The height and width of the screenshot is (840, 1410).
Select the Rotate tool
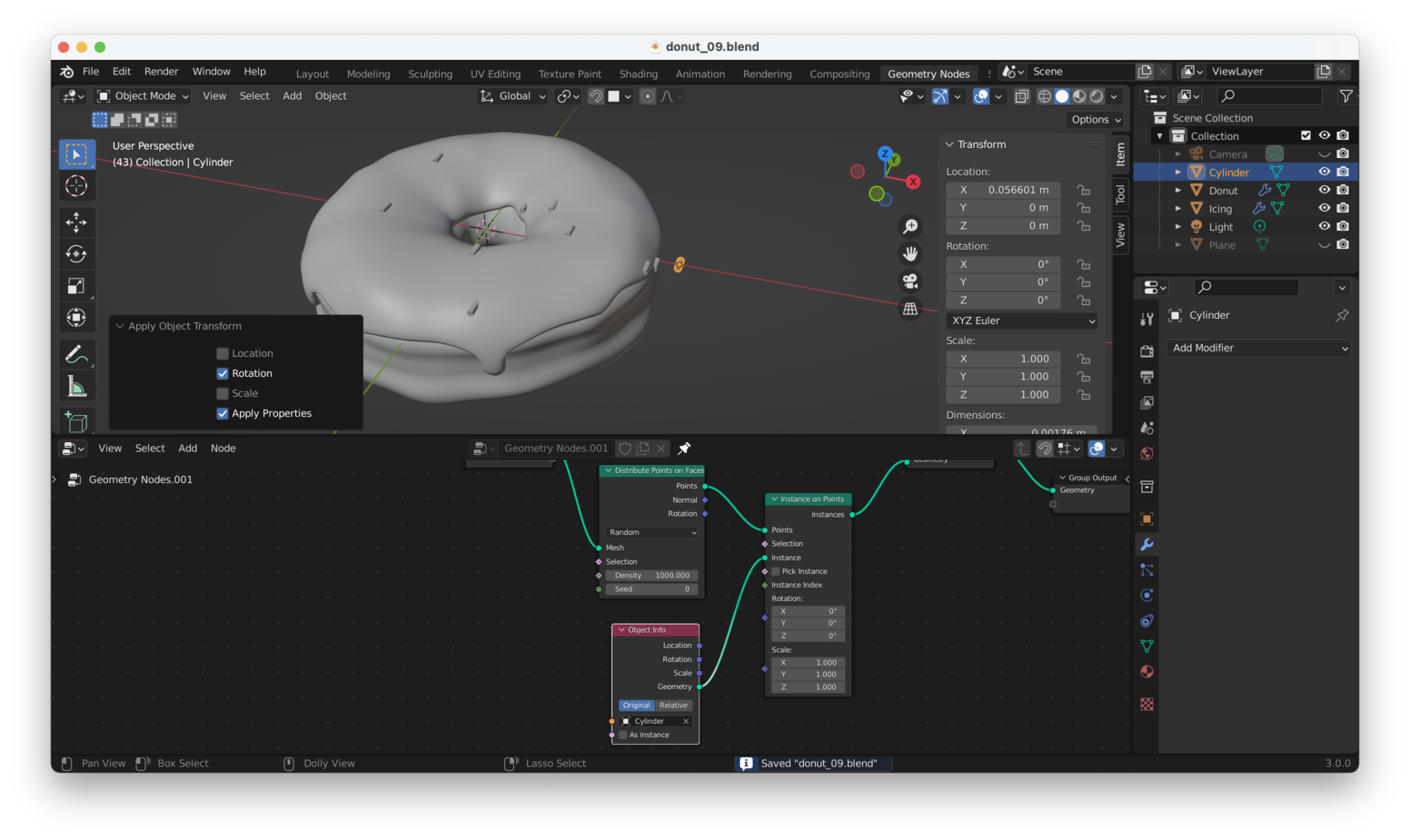coord(76,254)
